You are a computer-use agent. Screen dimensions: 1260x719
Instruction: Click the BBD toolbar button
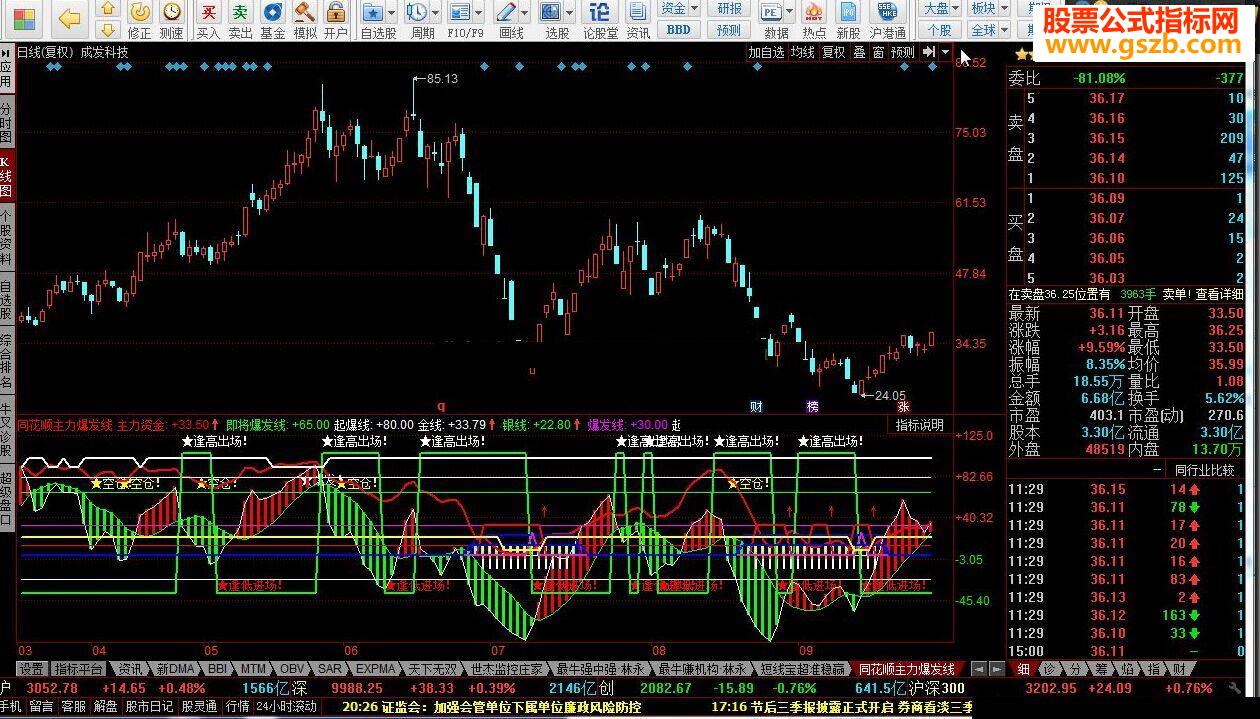[x=679, y=30]
